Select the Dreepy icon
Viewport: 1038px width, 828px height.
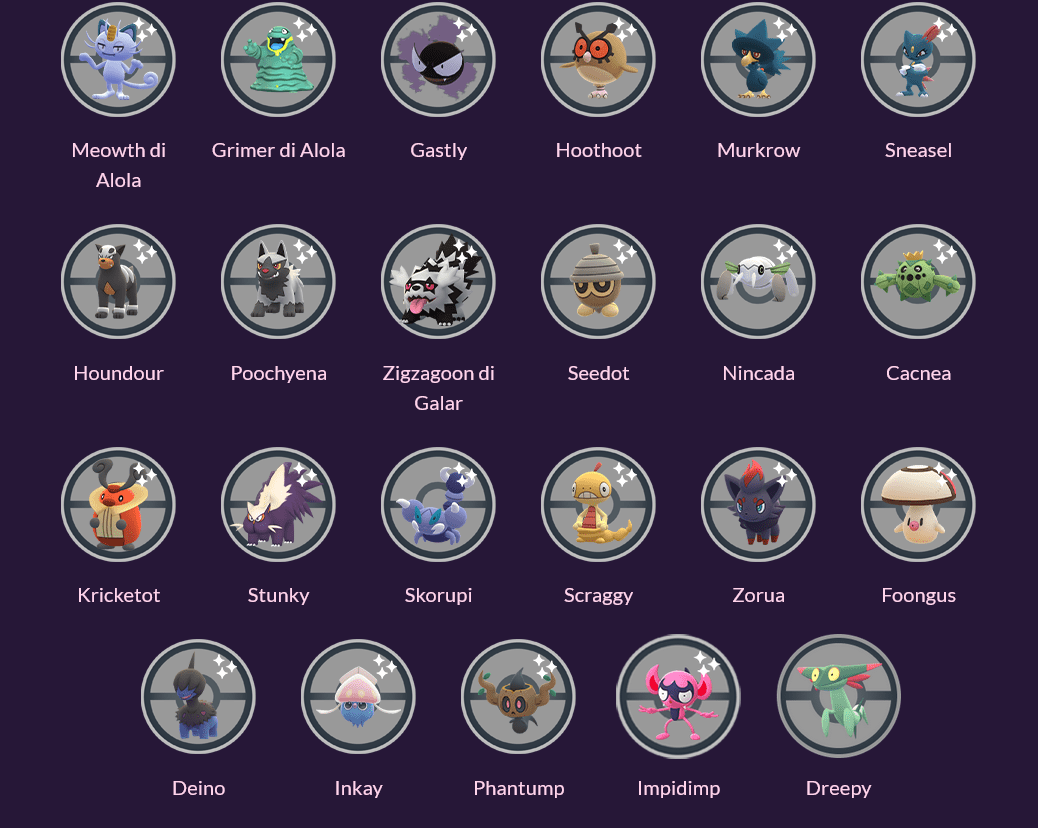839,696
